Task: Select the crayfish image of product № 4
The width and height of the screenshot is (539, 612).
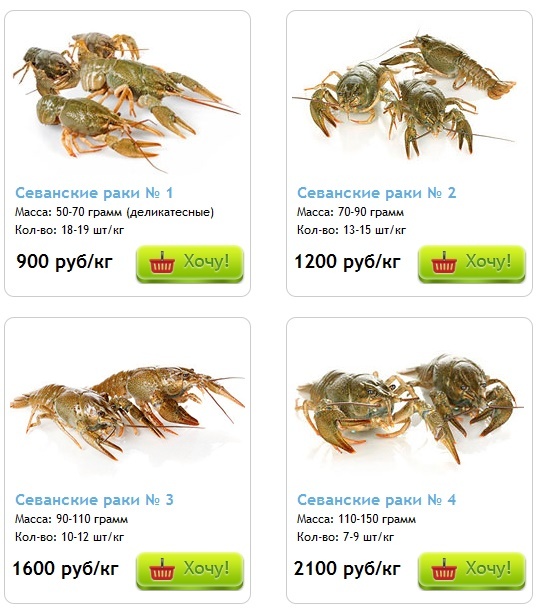Action: 410,408
